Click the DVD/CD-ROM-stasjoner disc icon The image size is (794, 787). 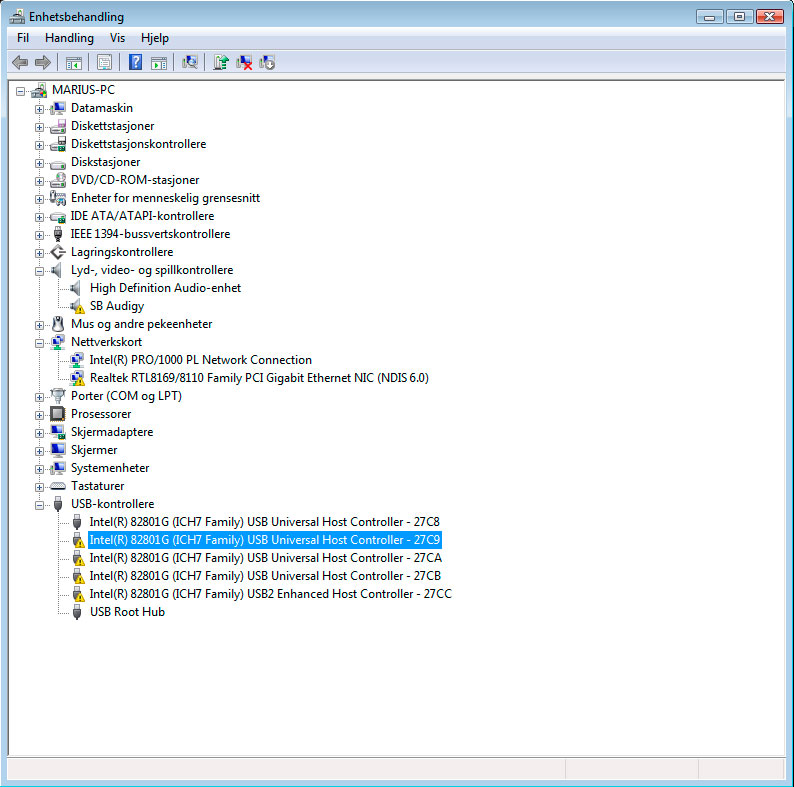(58, 180)
